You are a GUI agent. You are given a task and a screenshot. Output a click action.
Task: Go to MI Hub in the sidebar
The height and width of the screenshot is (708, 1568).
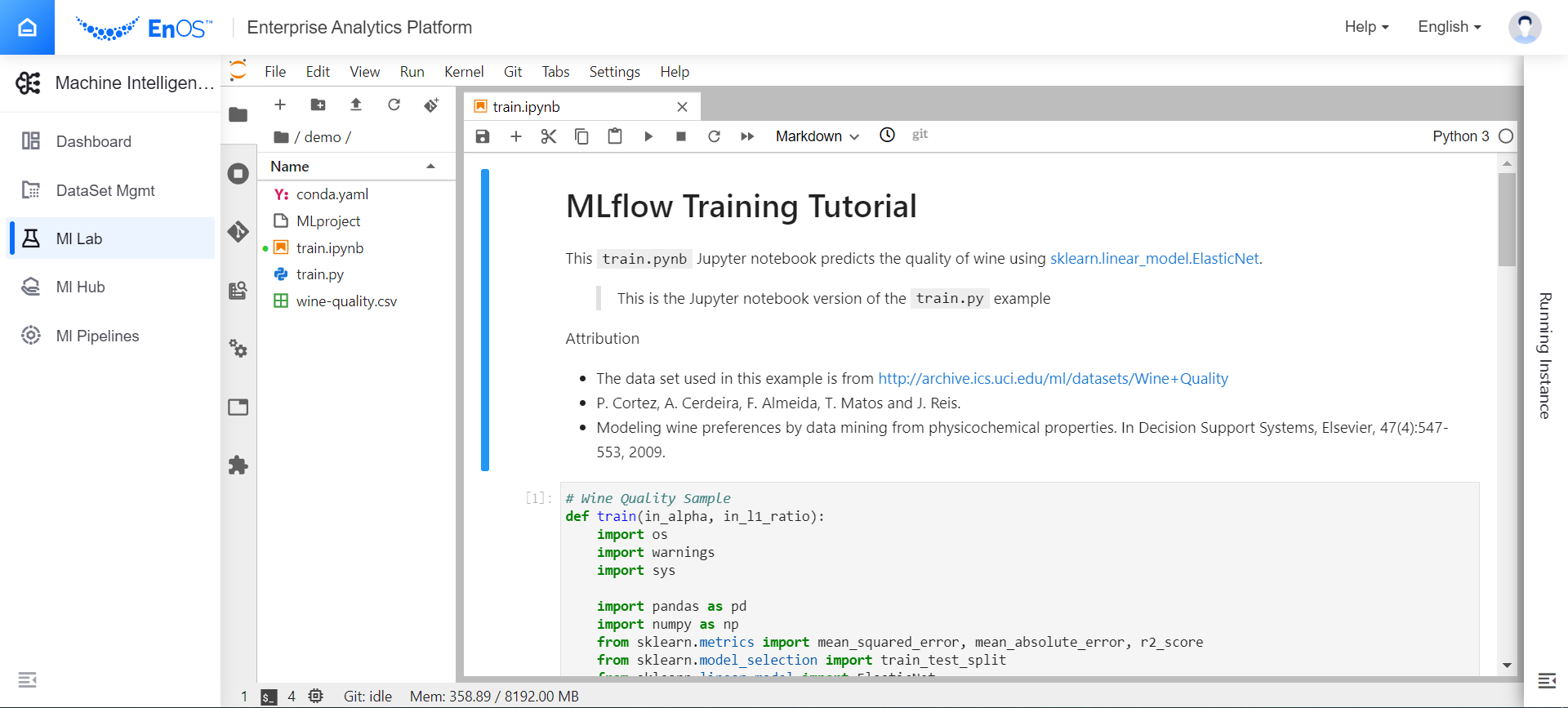pos(110,287)
